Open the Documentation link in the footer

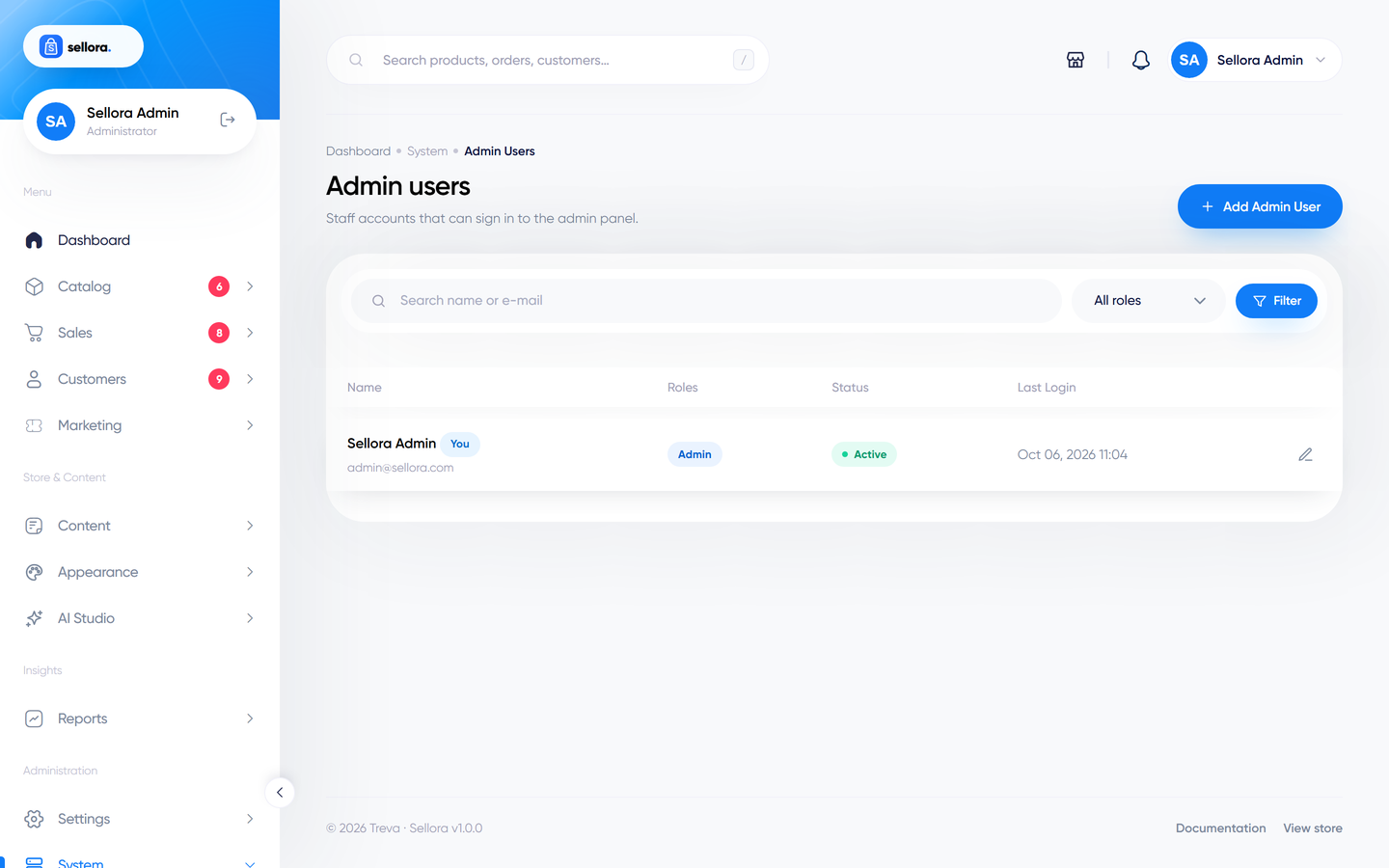point(1220,828)
